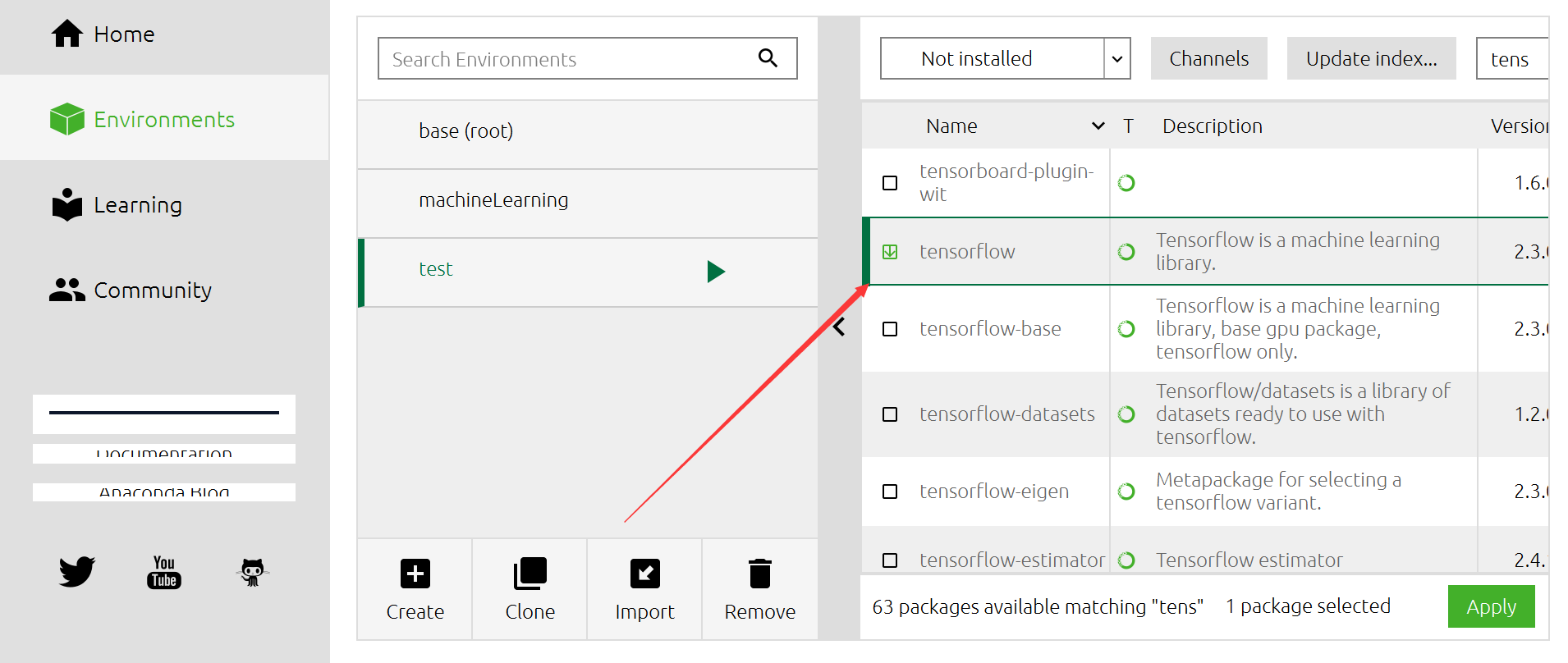Click the green Environments cube icon
This screenshot has width=1568, height=663.
67,119
